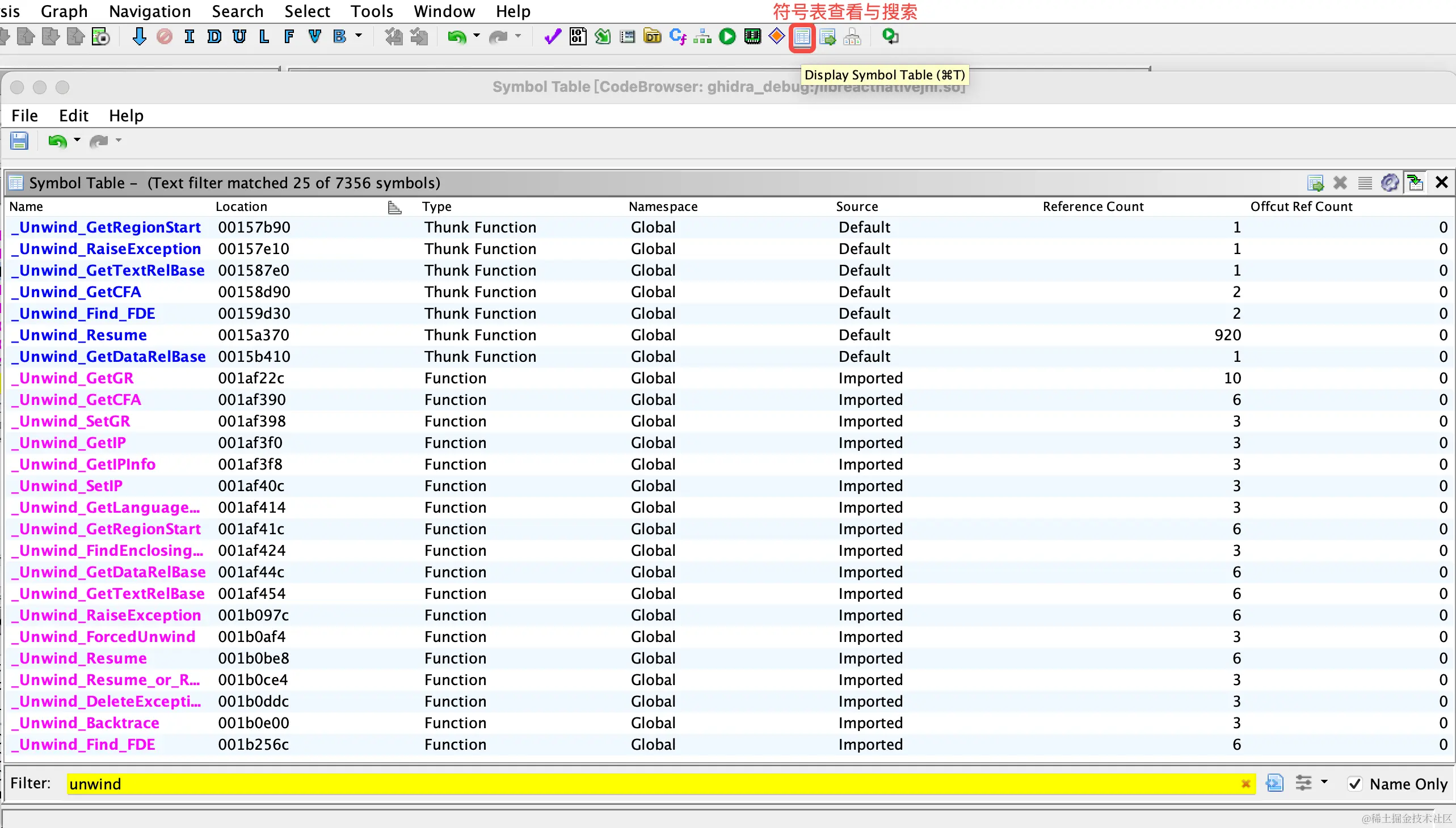1456x828 pixels.
Task: Click the orange diamond icon in toolbar
Action: (777, 37)
